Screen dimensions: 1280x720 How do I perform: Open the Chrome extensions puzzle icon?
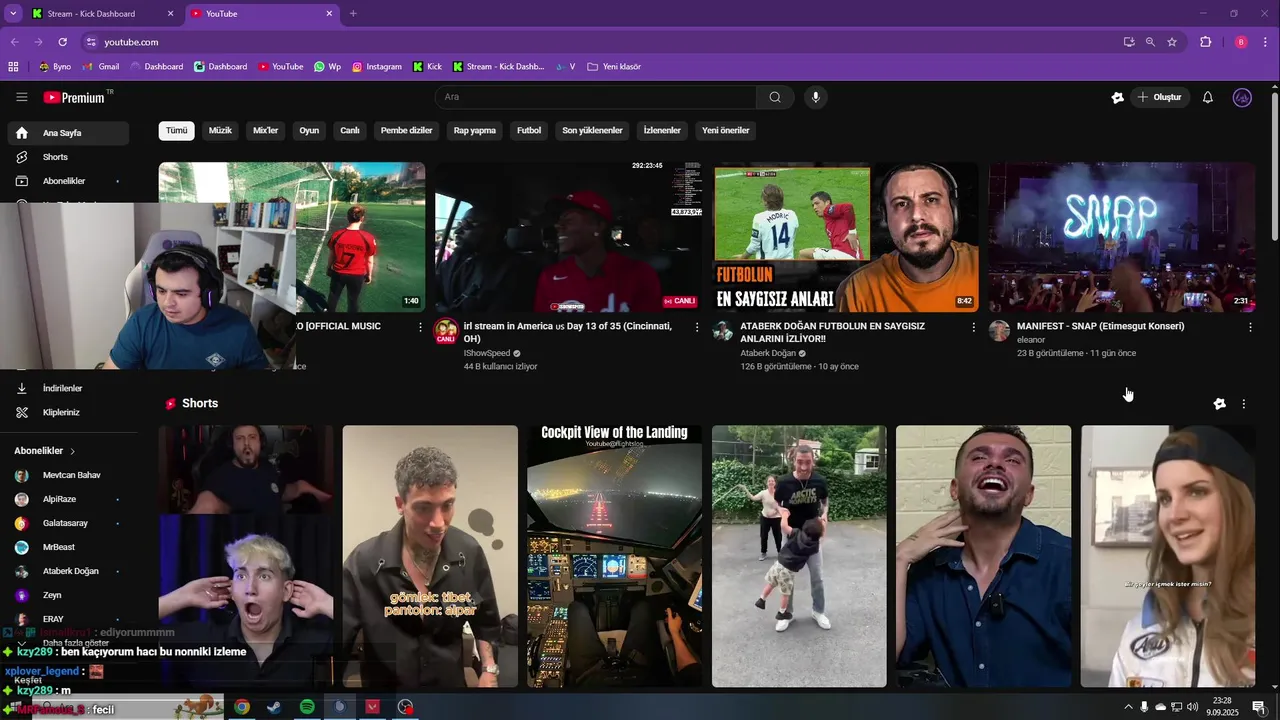[x=1205, y=42]
